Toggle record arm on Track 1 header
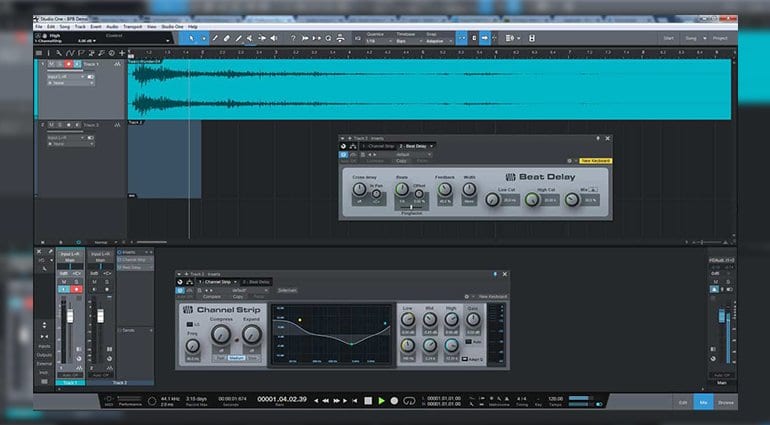The image size is (770, 425). 69,64
